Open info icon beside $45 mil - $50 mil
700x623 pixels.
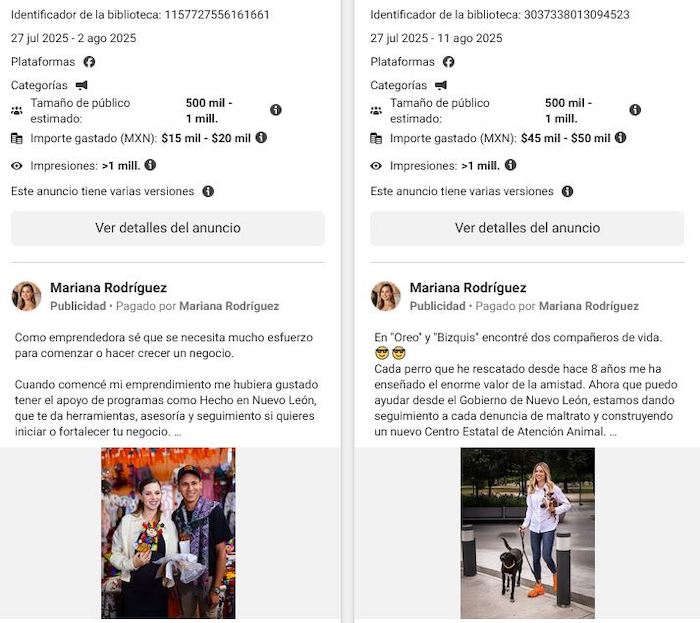621,137
